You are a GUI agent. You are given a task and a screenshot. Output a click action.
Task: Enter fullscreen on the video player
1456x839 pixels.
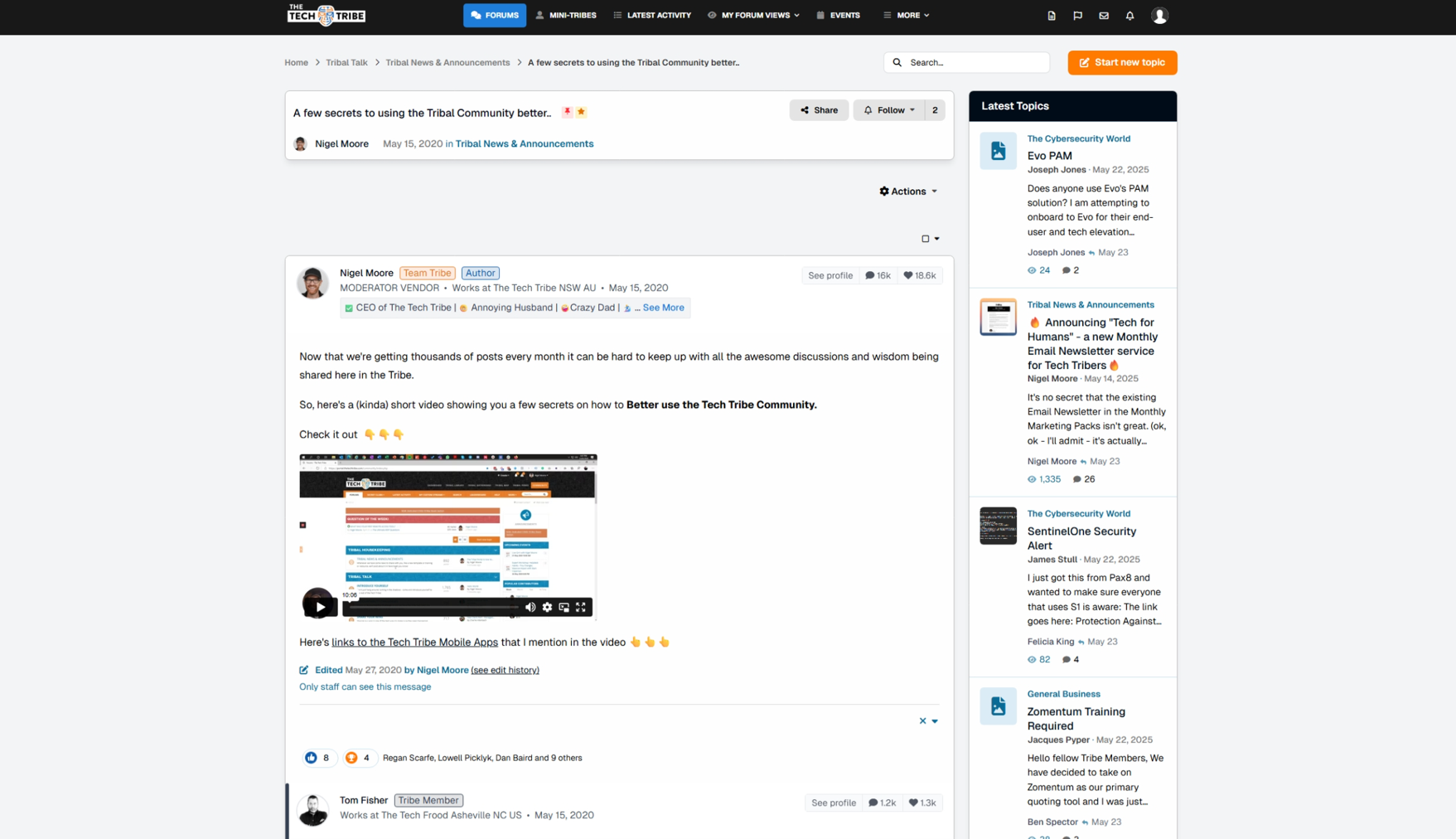point(581,607)
